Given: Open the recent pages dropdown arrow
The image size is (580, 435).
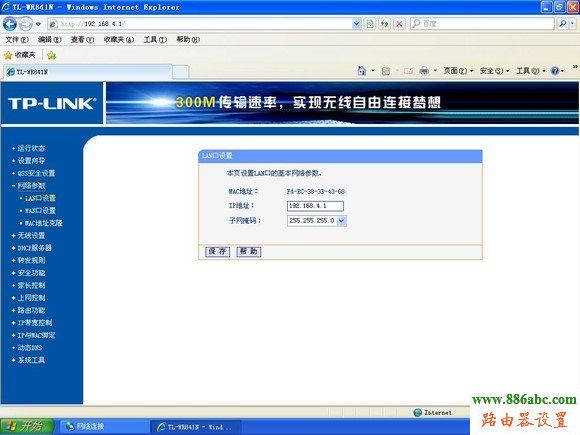Looking at the screenshot, I should point(38,24).
